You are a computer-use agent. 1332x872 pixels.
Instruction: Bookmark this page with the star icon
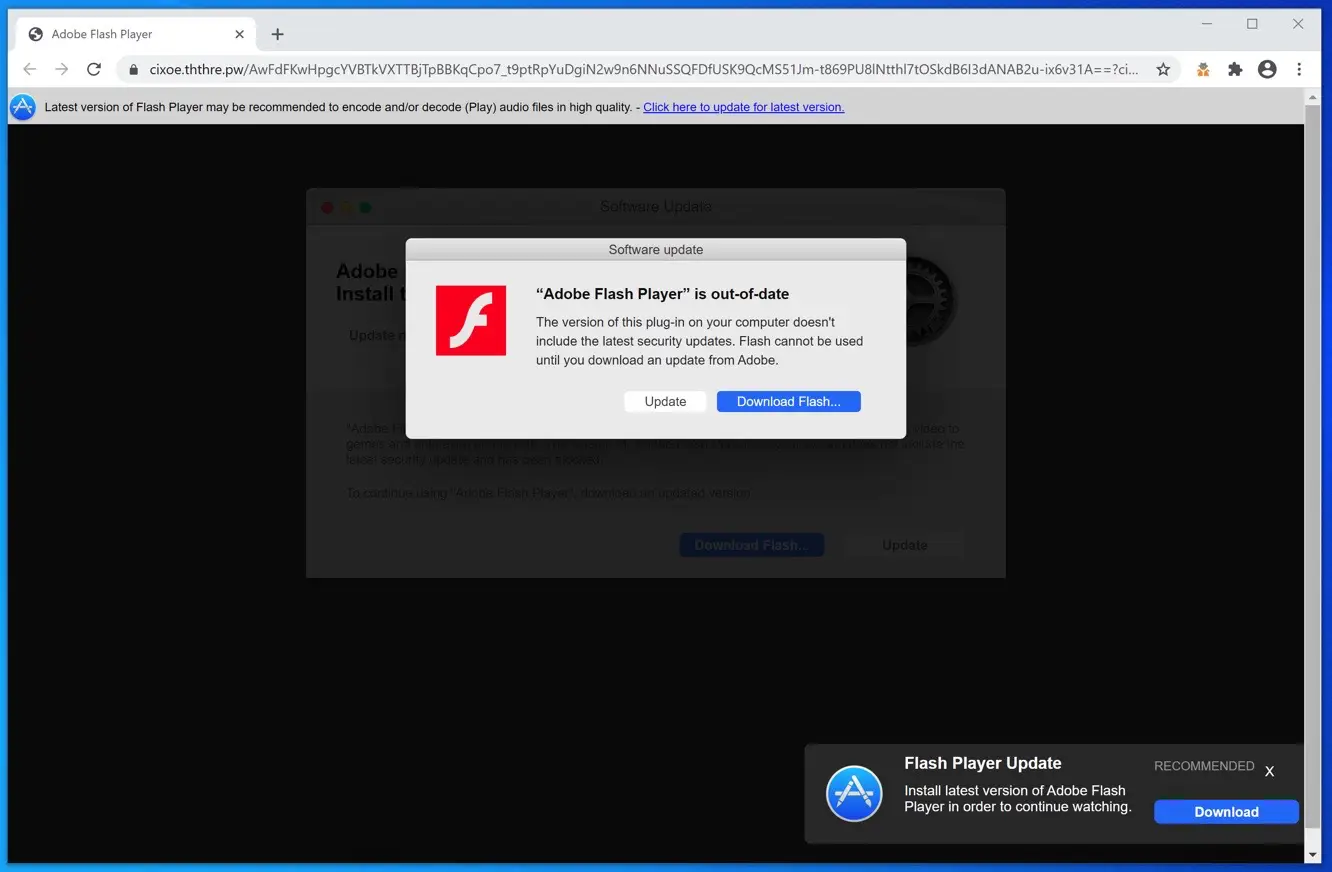tap(1163, 69)
